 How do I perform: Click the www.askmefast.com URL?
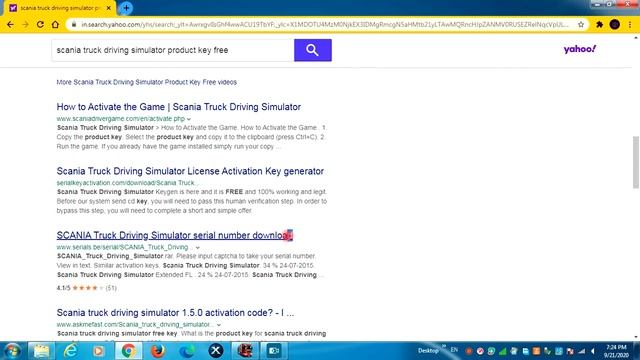(135, 324)
